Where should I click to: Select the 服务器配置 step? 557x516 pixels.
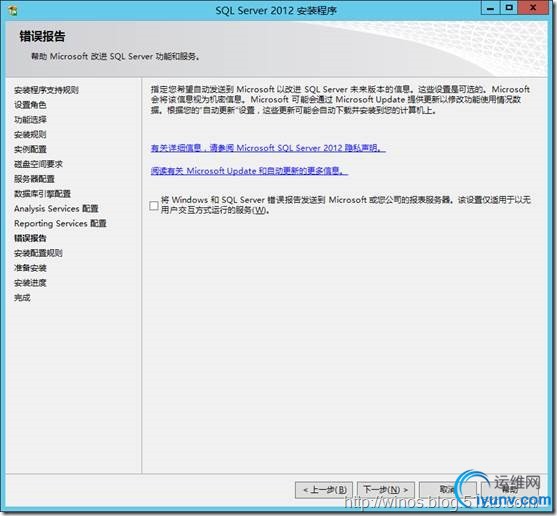pos(34,179)
